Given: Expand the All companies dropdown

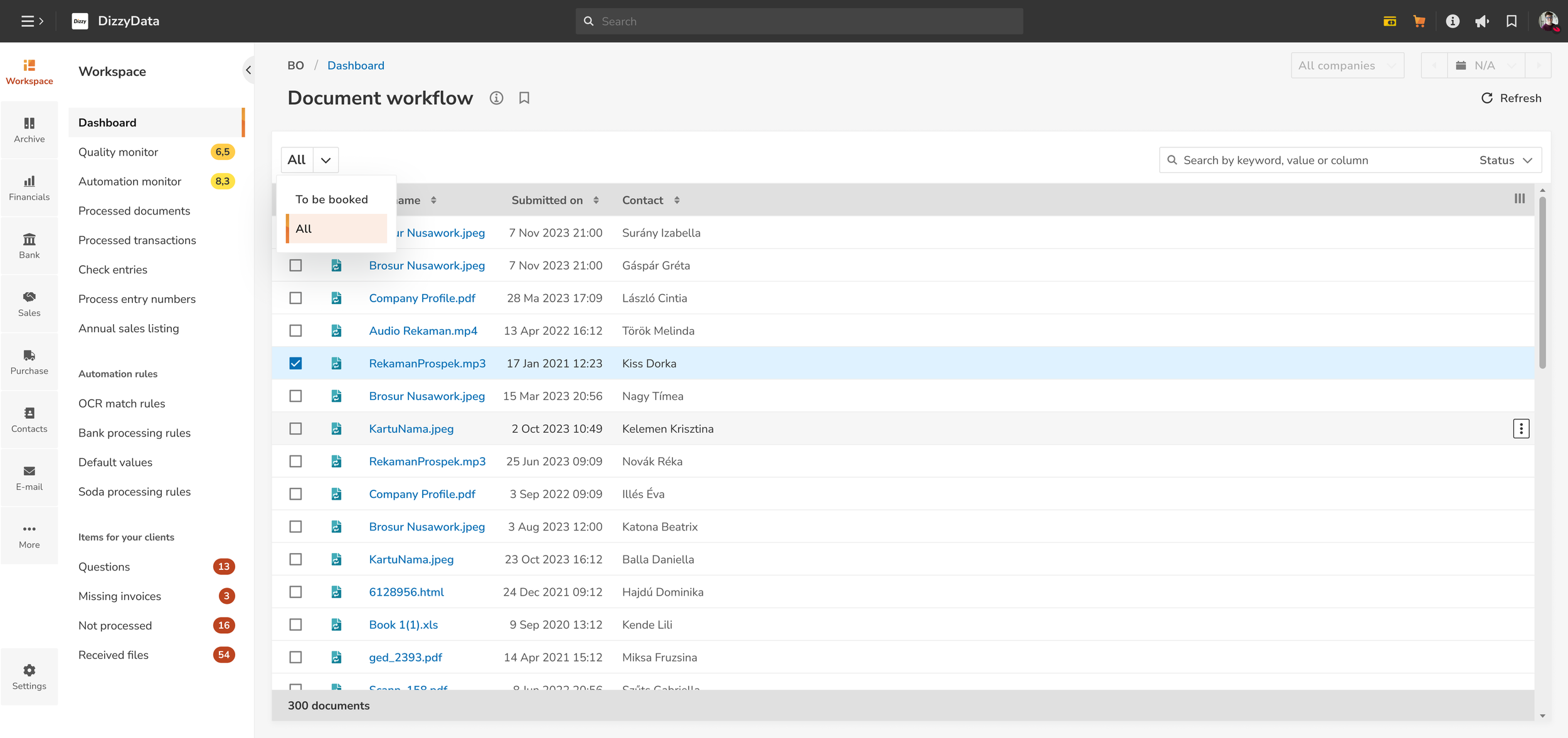Looking at the screenshot, I should pos(1347,66).
